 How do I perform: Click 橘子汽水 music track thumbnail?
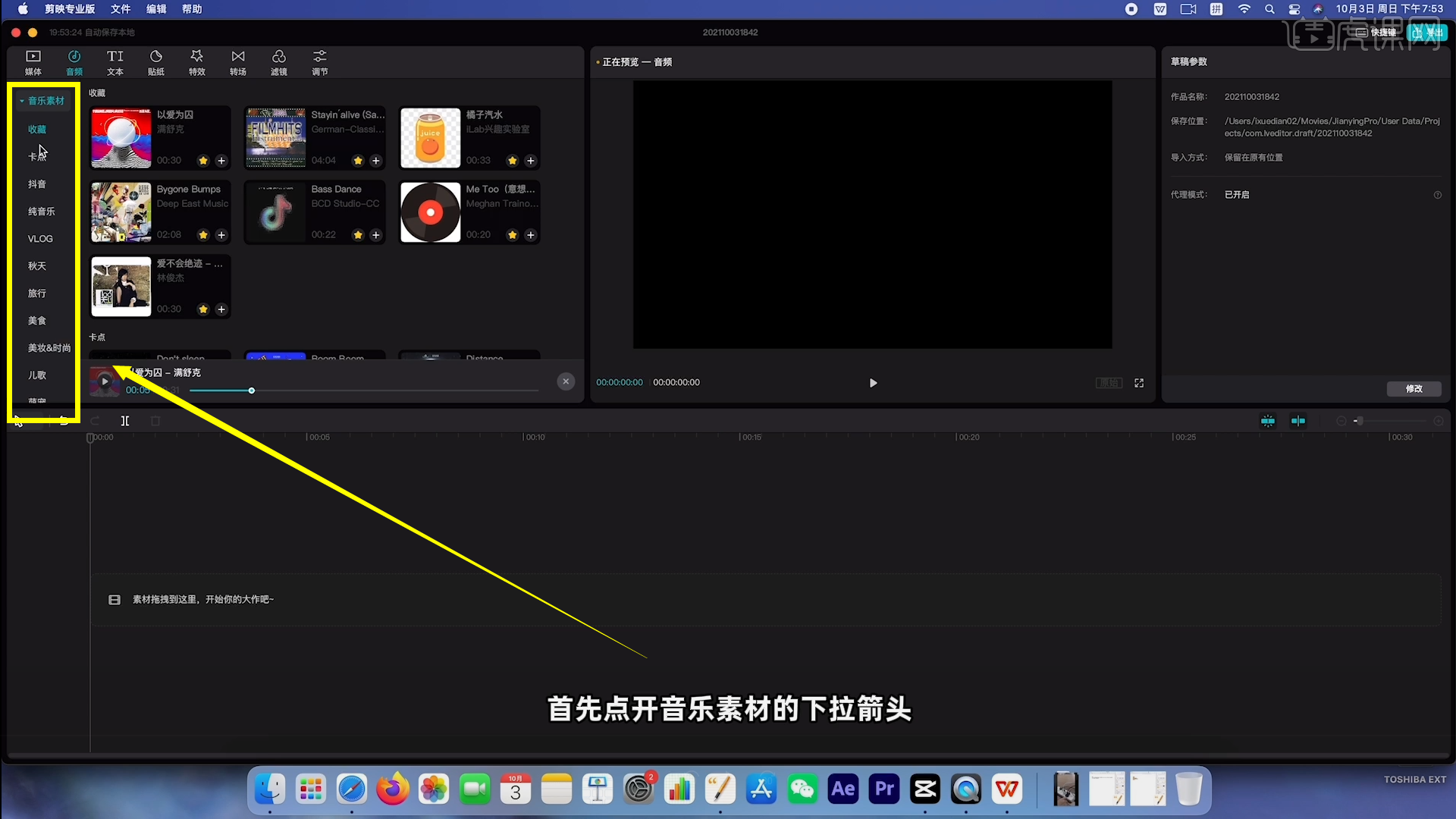tap(430, 138)
